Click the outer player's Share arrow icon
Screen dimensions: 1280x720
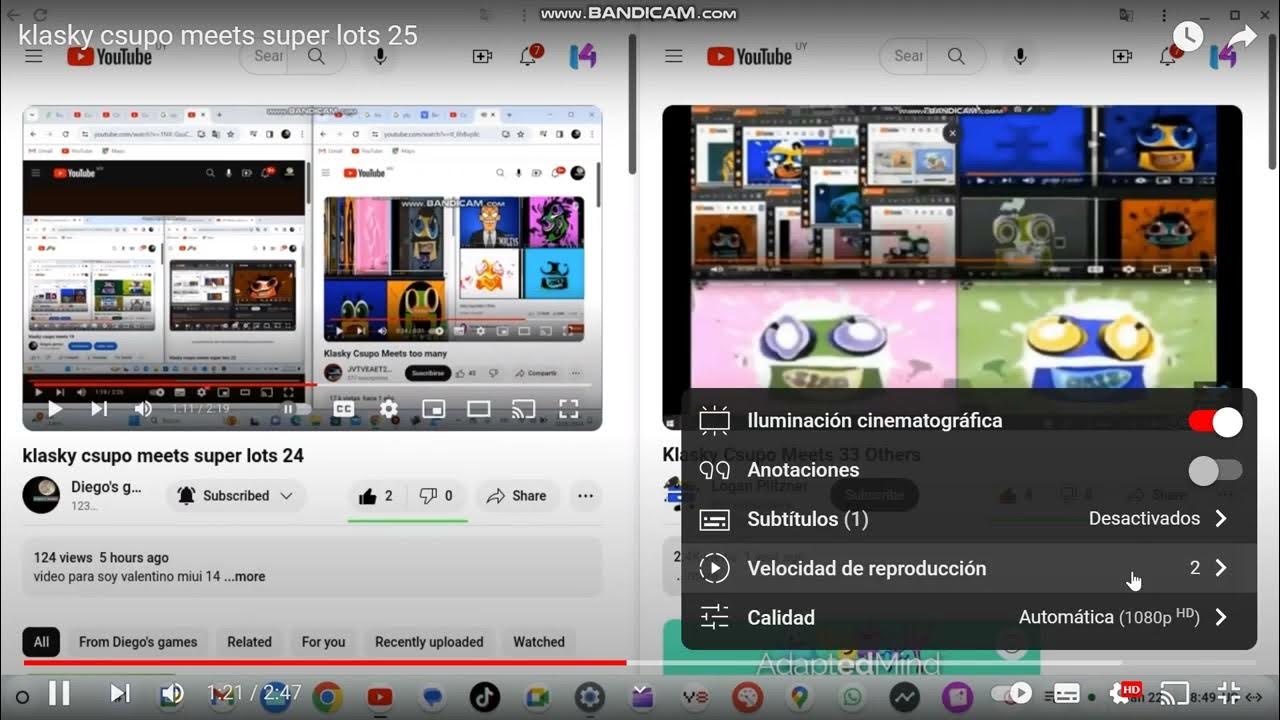pos(1241,37)
